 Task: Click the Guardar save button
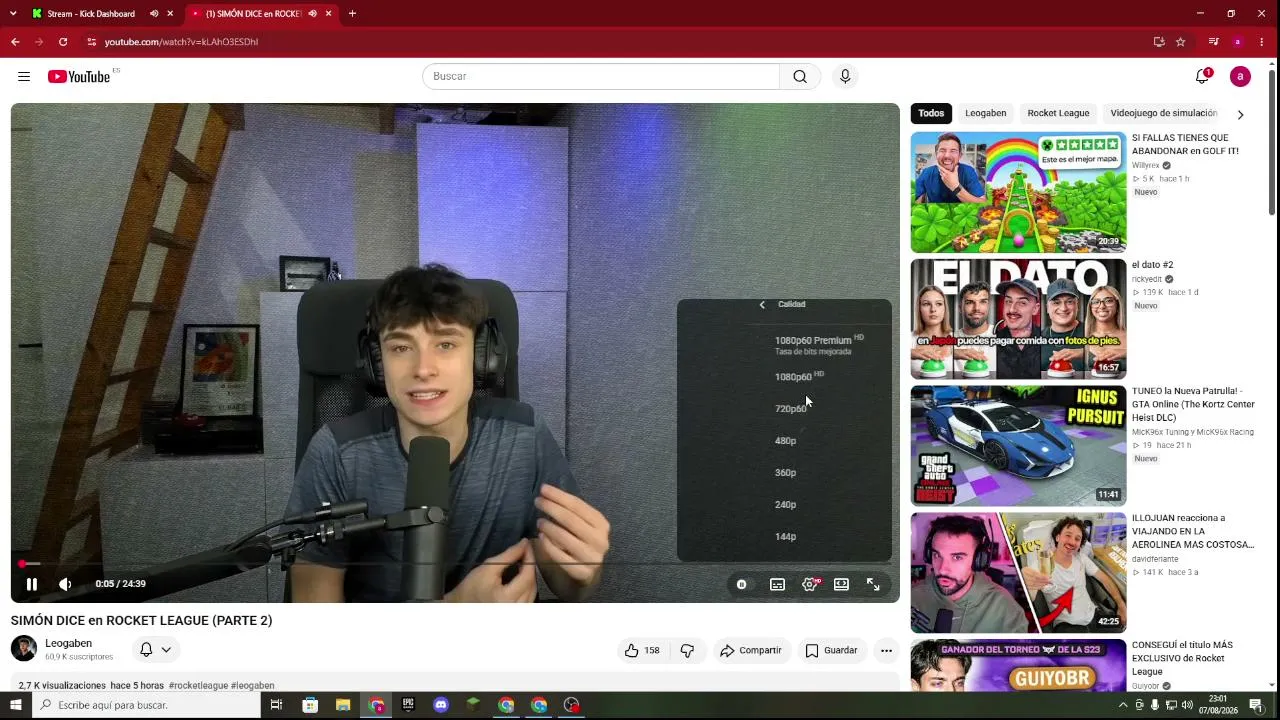[832, 650]
